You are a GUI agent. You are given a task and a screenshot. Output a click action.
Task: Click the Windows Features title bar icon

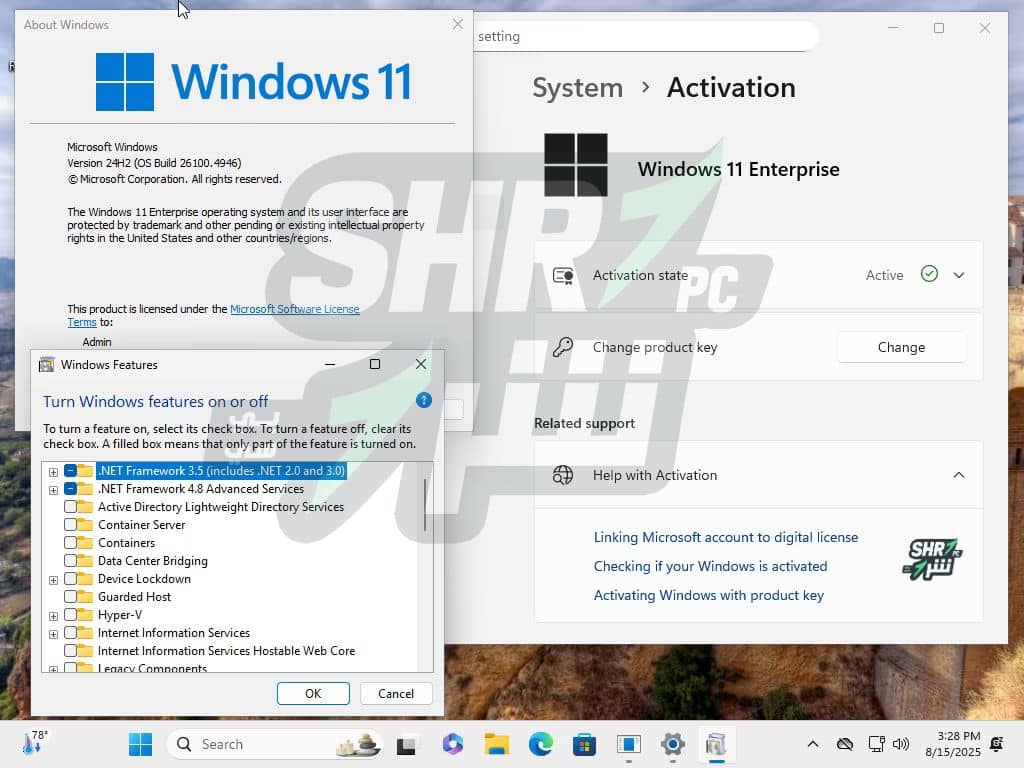point(46,364)
